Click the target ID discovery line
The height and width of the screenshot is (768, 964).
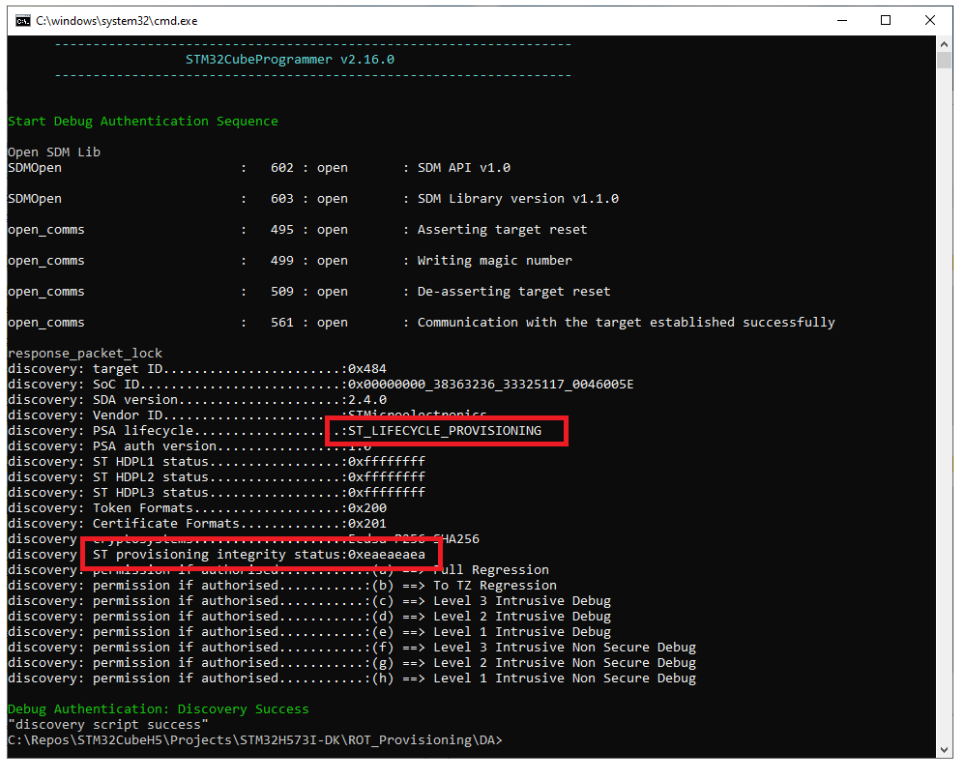[x=200, y=368]
